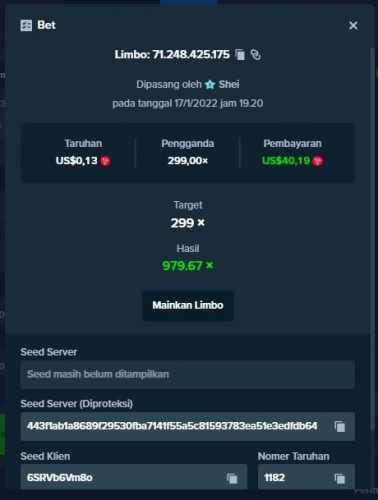This screenshot has width=378, height=500.
Task: Copy the bet share link icon
Action: click(x=255, y=55)
